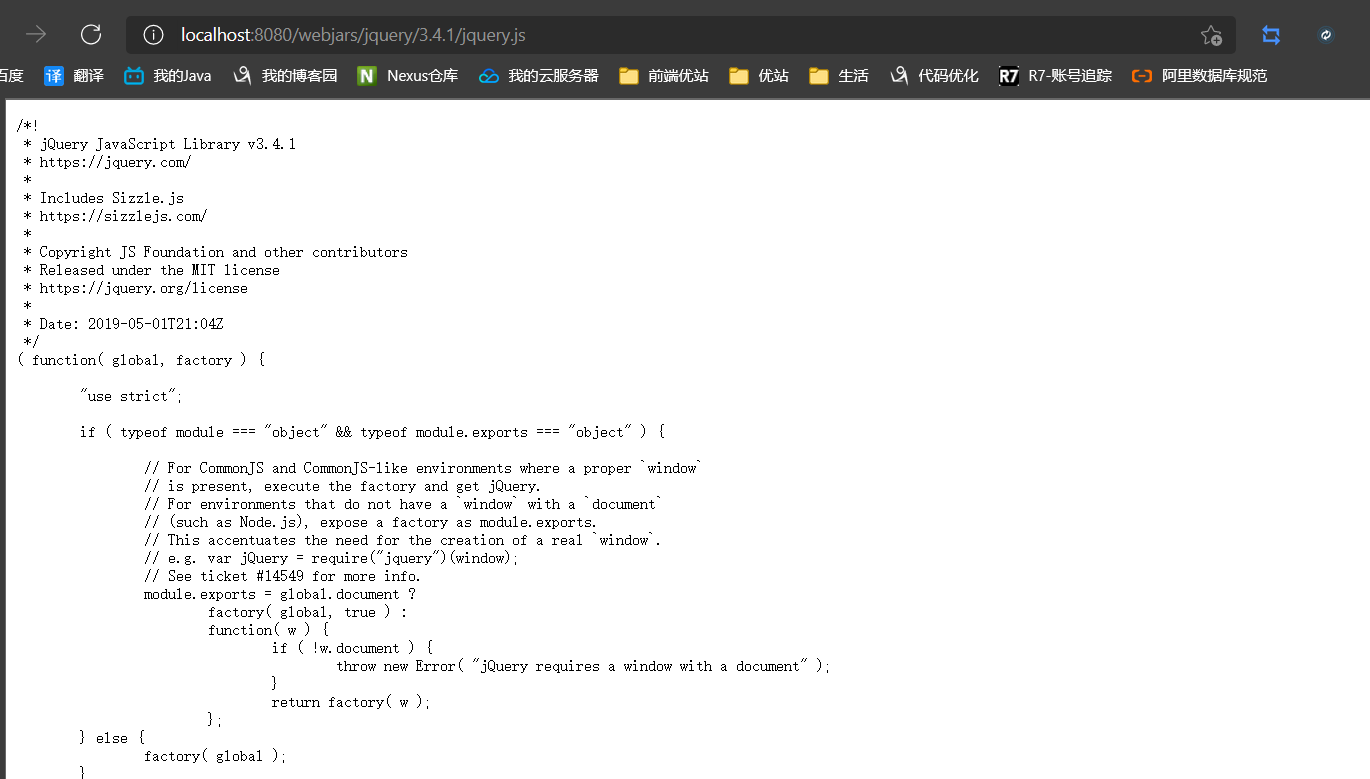Click the line "factory( global );"

[215, 756]
